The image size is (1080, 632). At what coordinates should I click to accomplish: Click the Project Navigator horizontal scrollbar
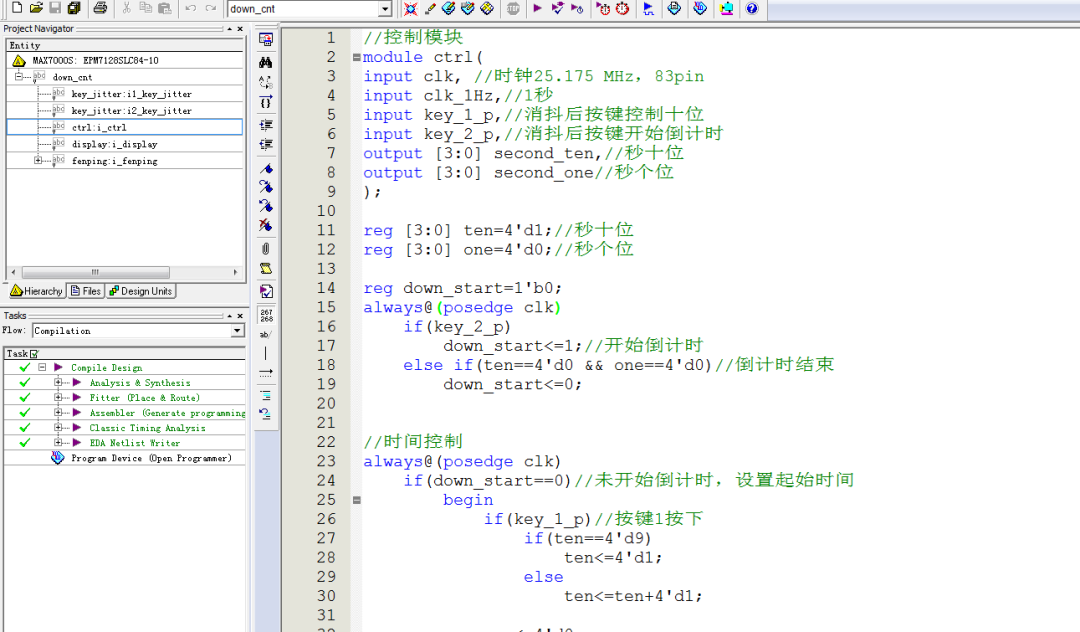[x=95, y=272]
